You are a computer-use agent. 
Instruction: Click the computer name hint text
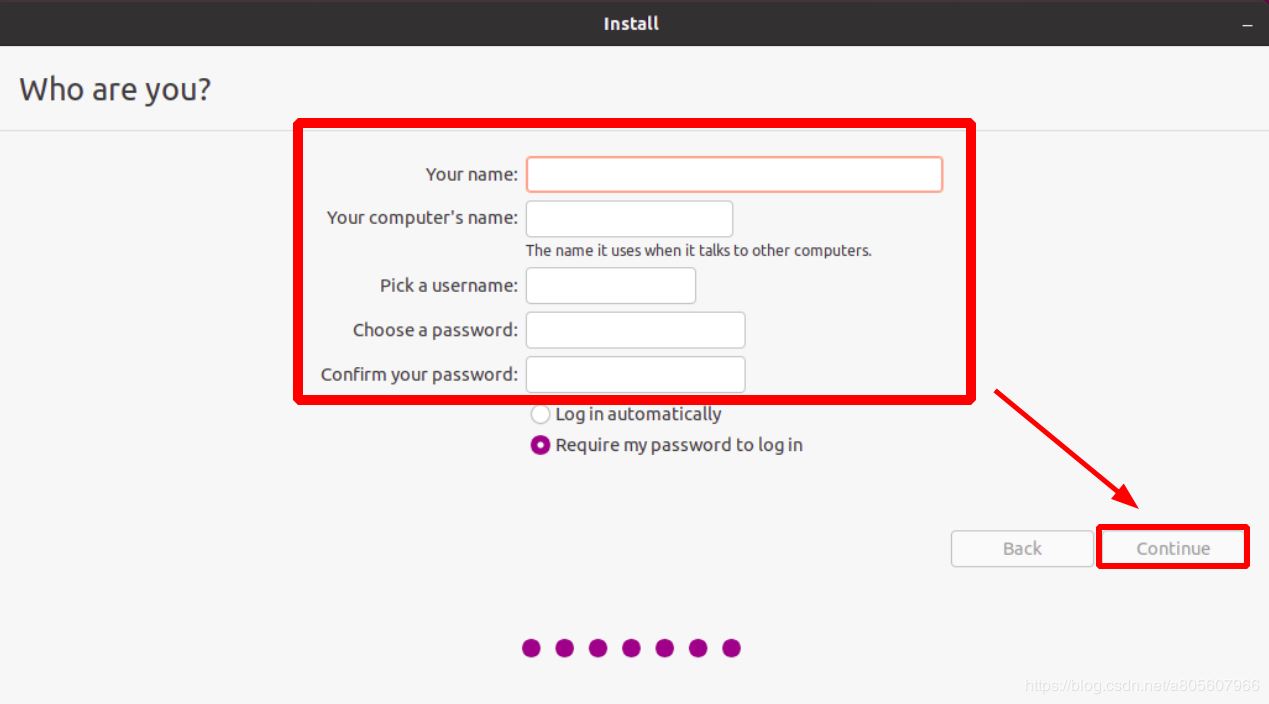[698, 250]
